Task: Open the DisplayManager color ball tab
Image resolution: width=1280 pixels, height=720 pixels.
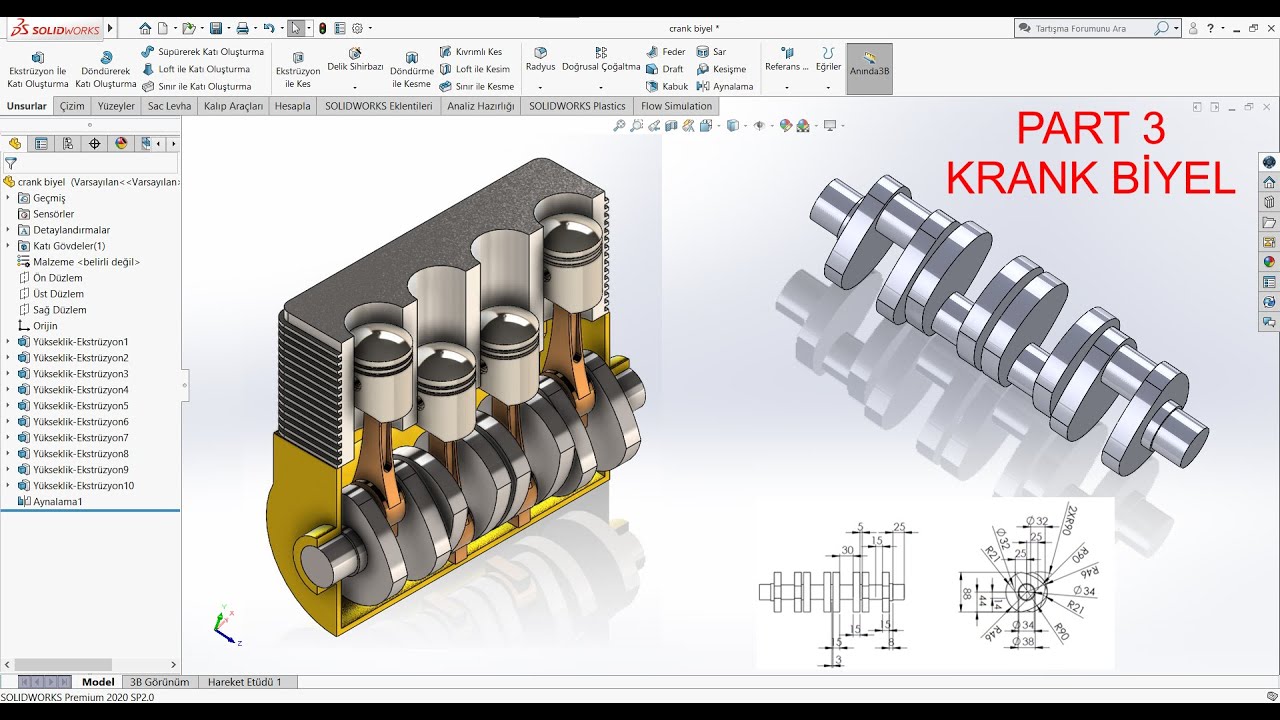Action: [122, 143]
